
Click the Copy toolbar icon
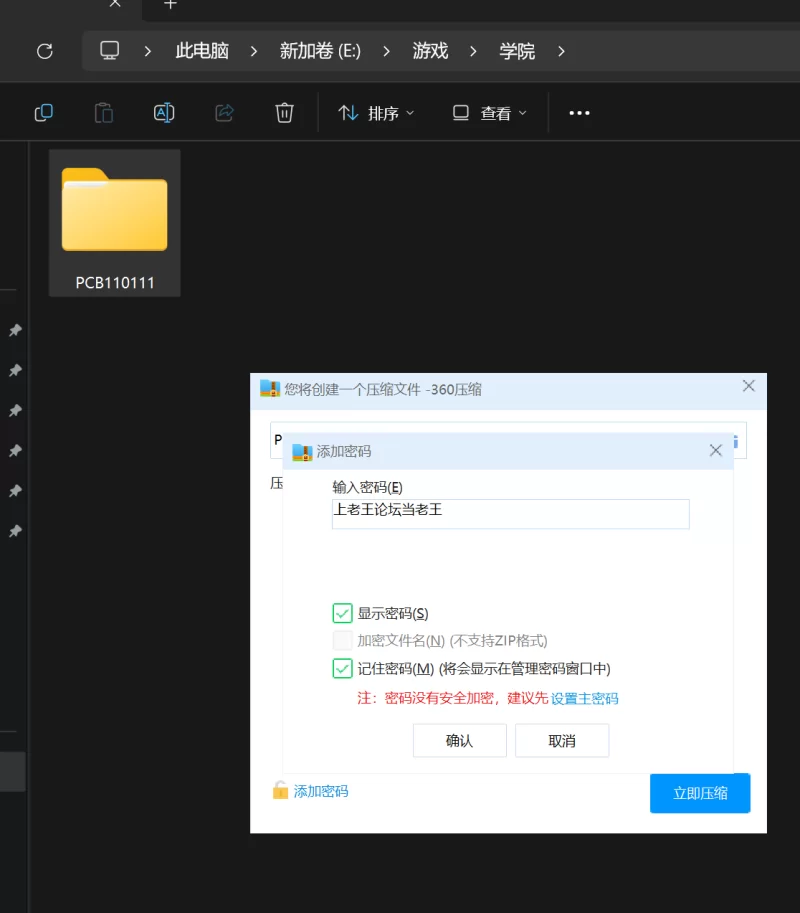(44, 112)
